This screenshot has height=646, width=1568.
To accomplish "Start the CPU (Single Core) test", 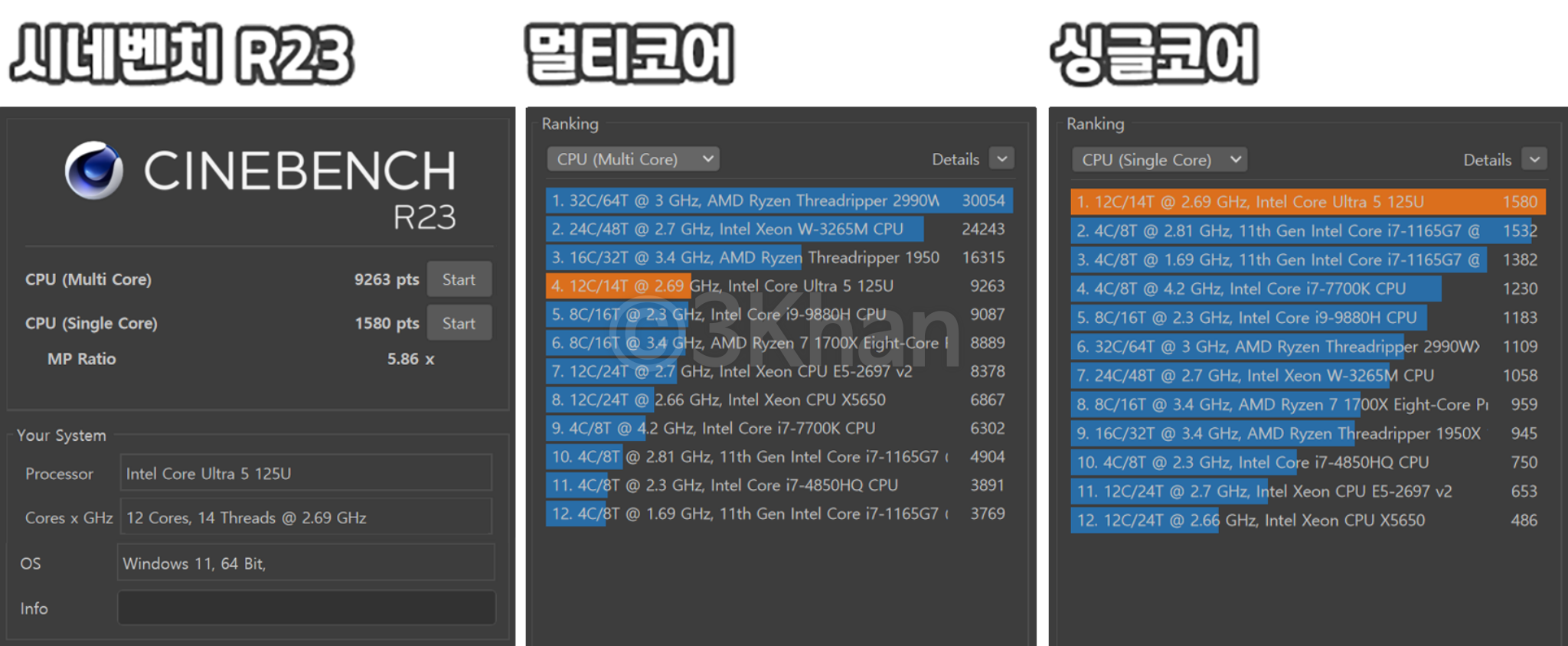I will [x=459, y=323].
